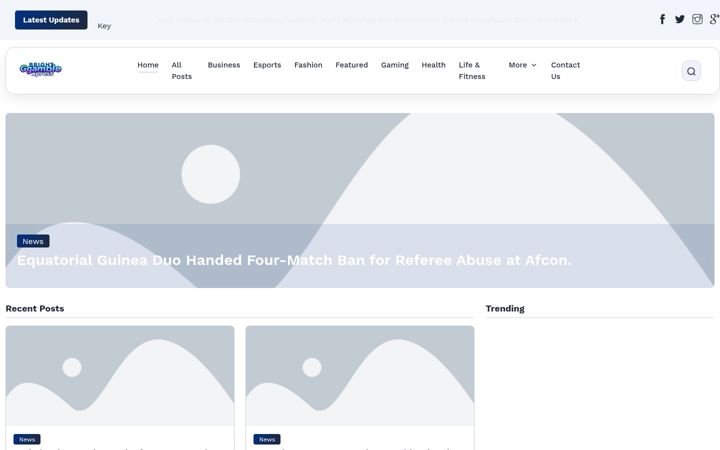Screen dimensions: 720x450
Task: Open the Equatorial Guinea Duo headline article
Action: coord(294,260)
